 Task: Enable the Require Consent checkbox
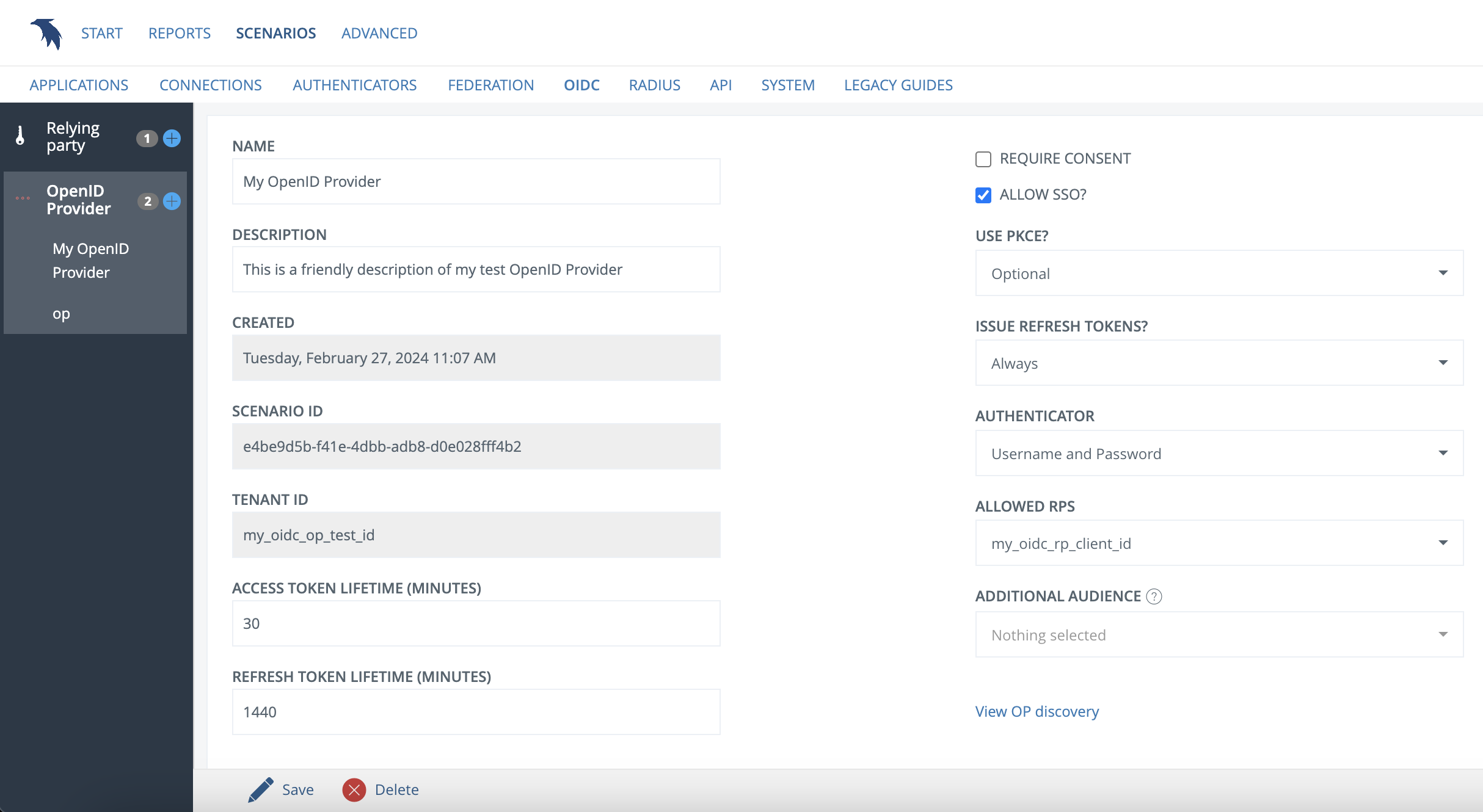tap(983, 159)
